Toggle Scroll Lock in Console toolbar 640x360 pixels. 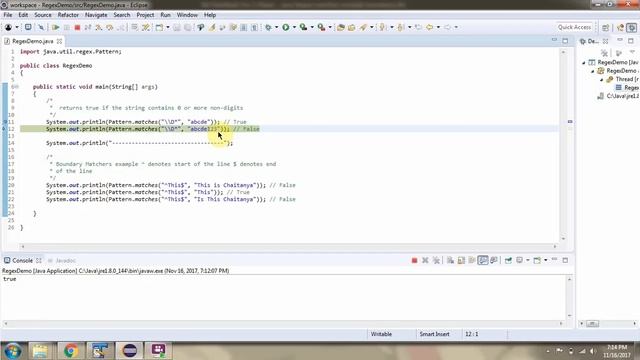point(461,260)
